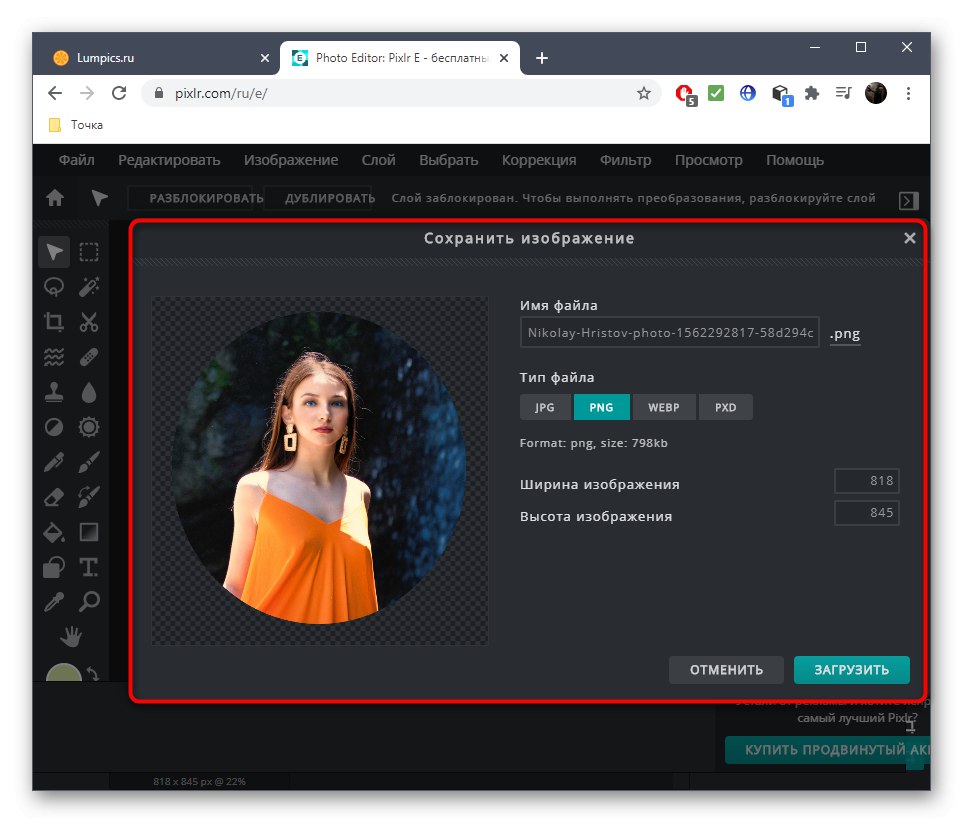Activate the Eraser tool
This screenshot has width=963, height=823.
pyautogui.click(x=54, y=497)
